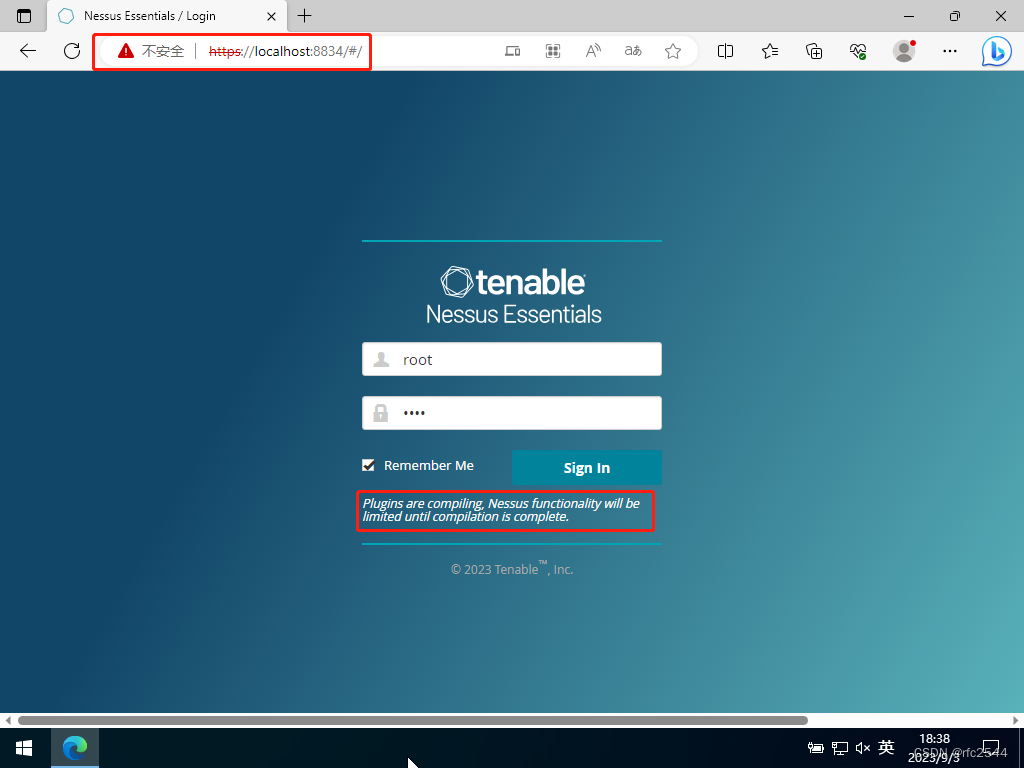Open a new browser tab
1024x768 pixels.
304,16
